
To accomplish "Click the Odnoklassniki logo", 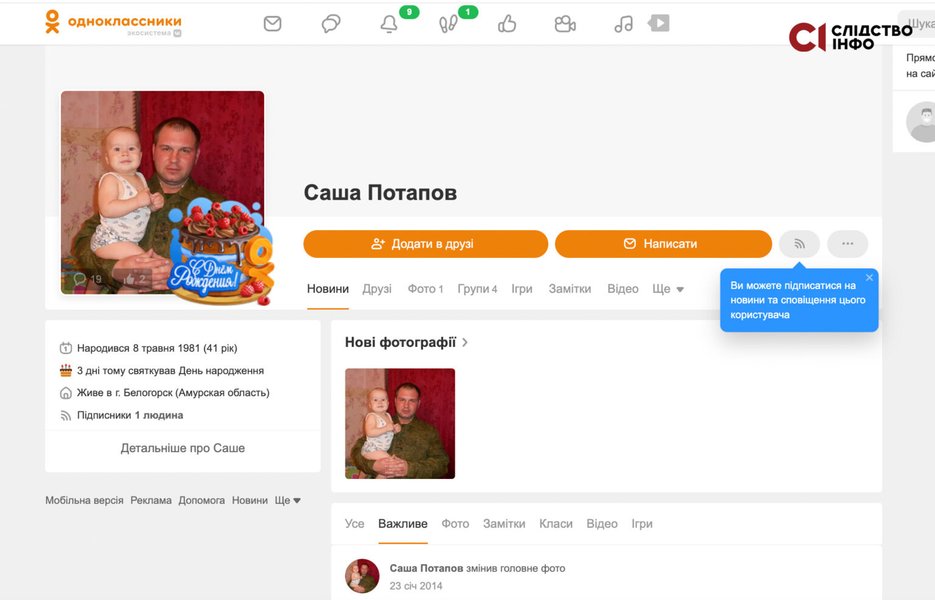I will [x=112, y=23].
